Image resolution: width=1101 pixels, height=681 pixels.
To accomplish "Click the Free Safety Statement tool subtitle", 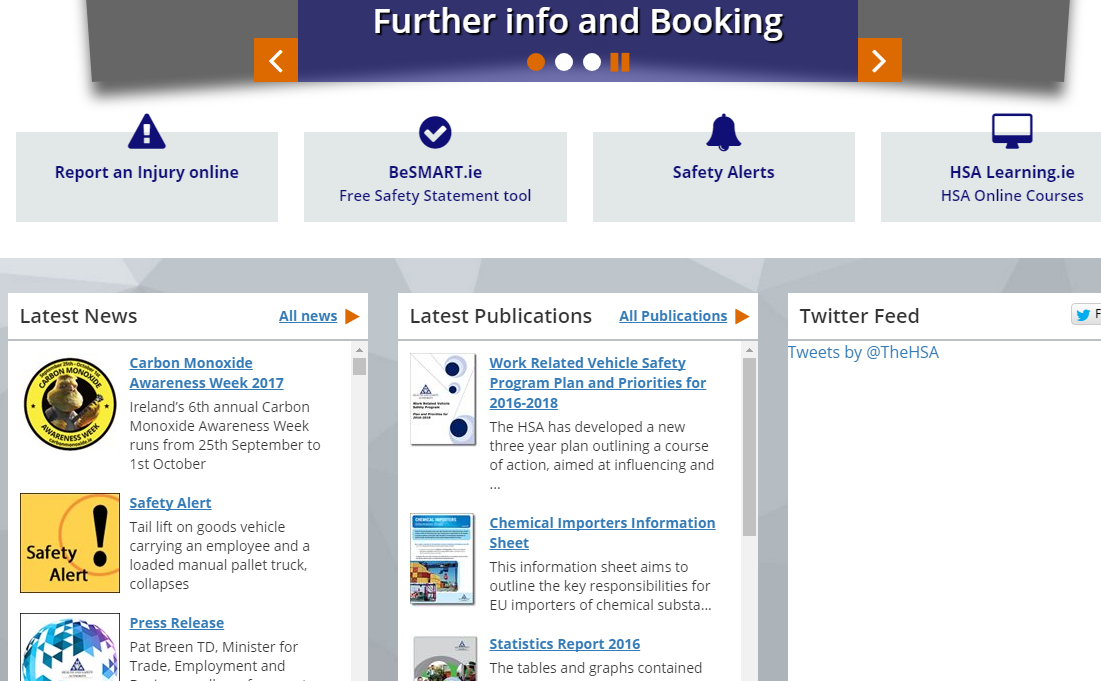I will (435, 196).
